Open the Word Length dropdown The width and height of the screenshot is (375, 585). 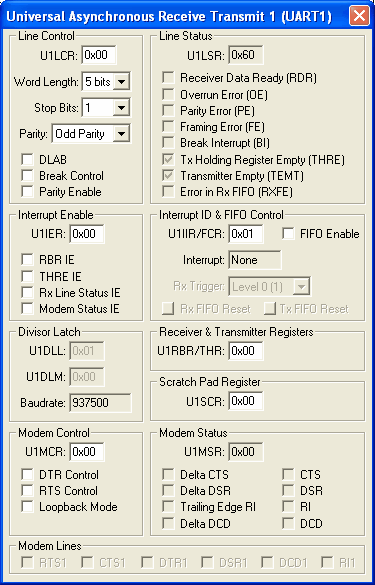122,82
